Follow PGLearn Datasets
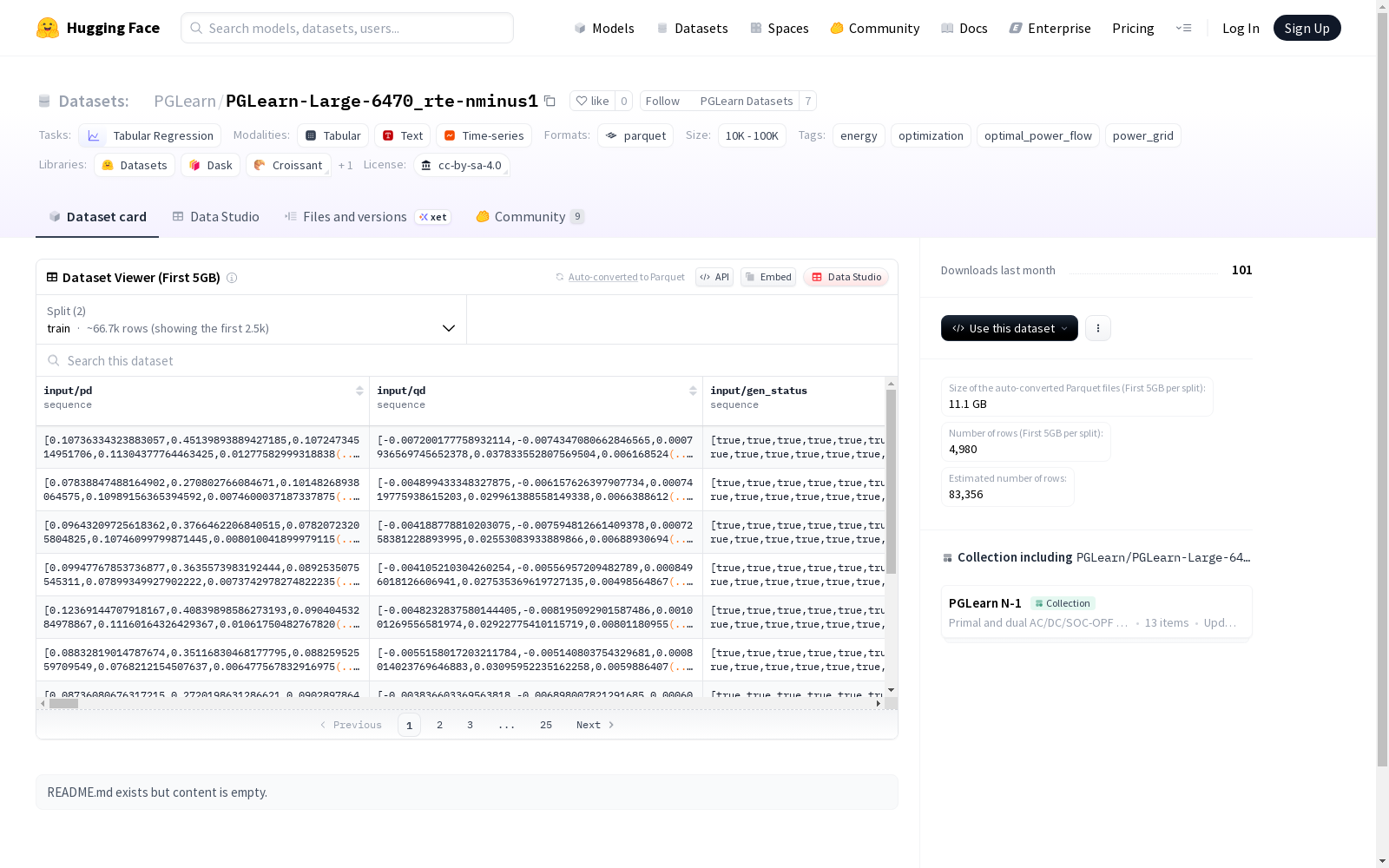 click(720, 101)
